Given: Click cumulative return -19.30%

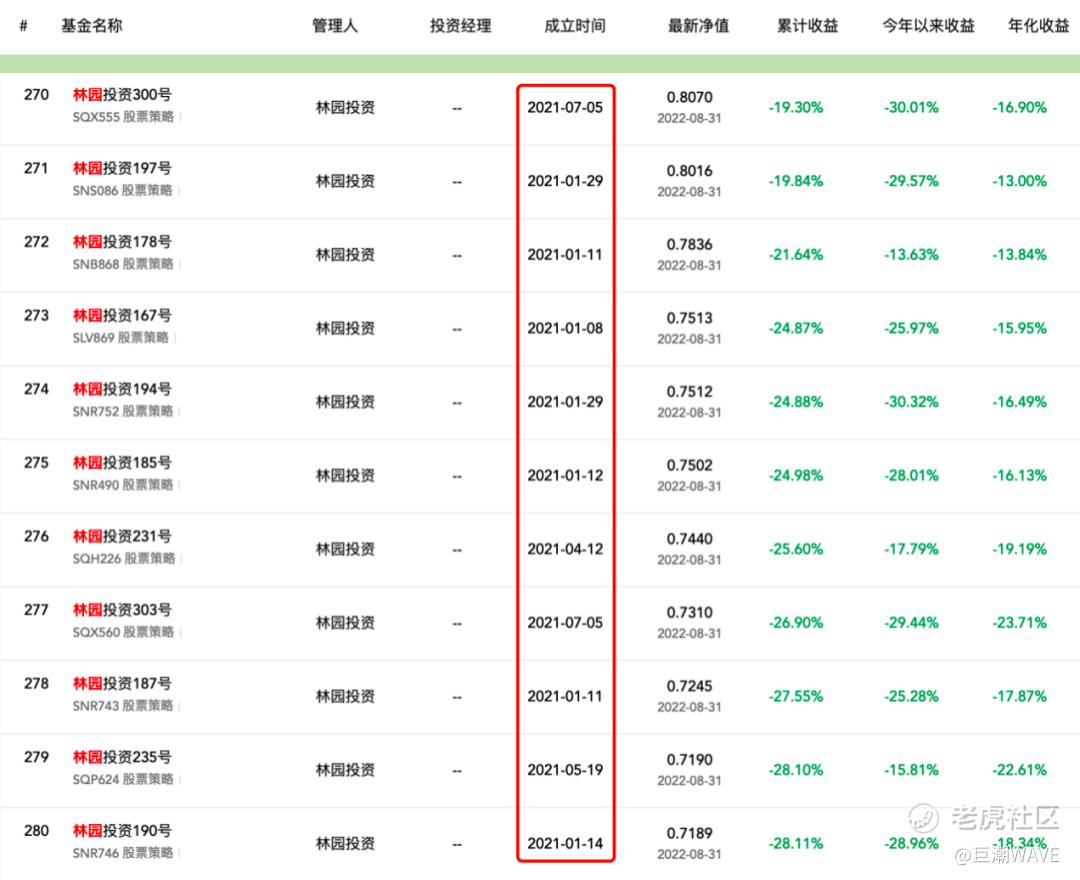Looking at the screenshot, I should (x=796, y=108).
